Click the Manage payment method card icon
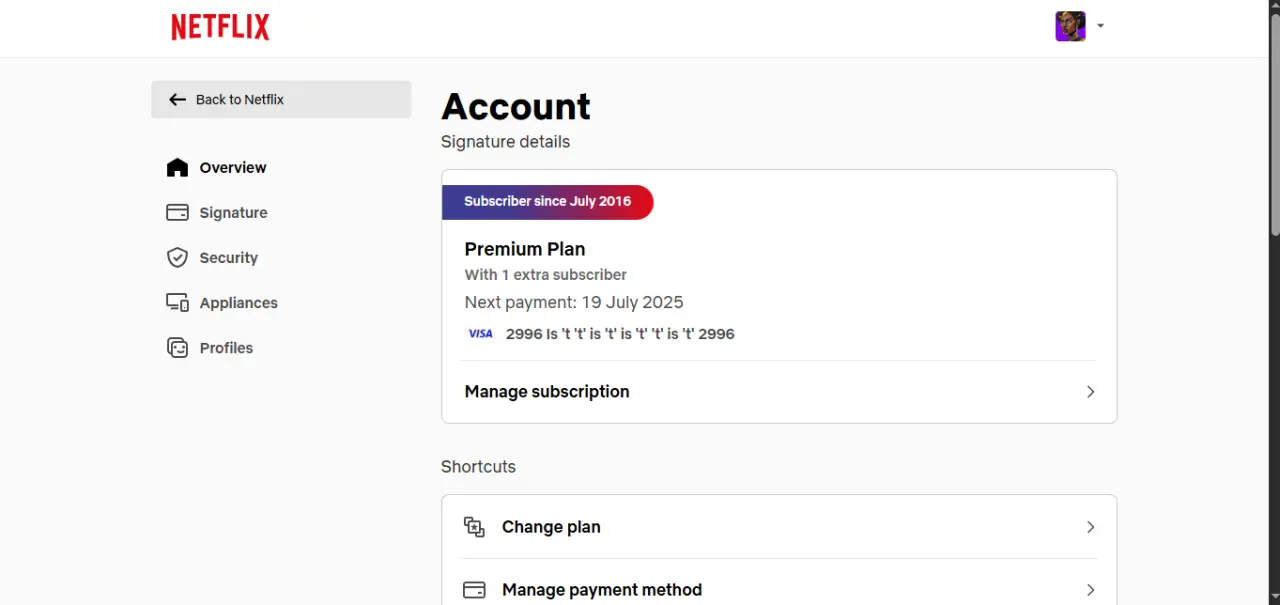The image size is (1280, 605). click(x=474, y=590)
